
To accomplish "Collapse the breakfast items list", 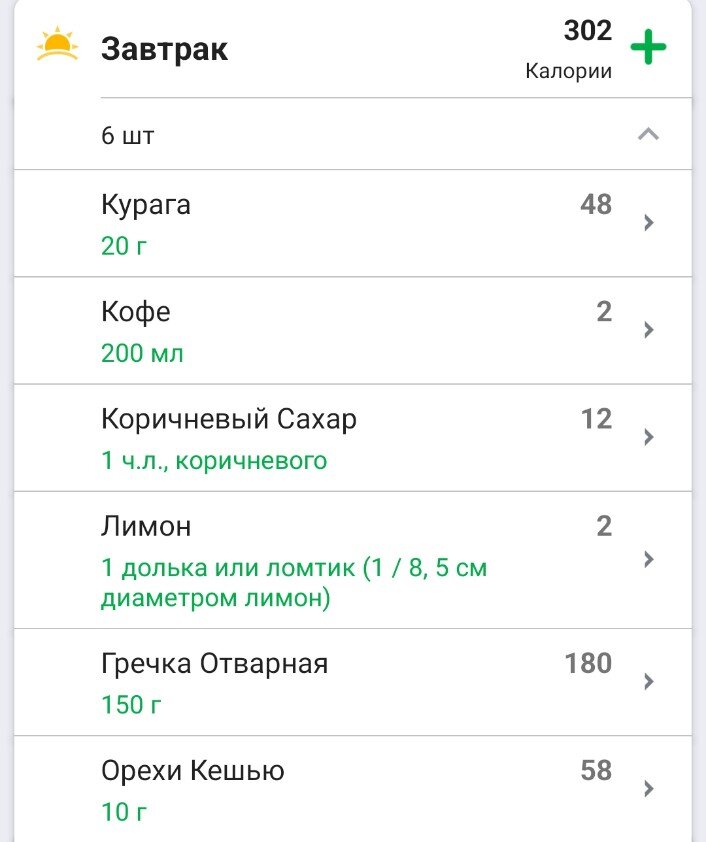I will (x=649, y=132).
